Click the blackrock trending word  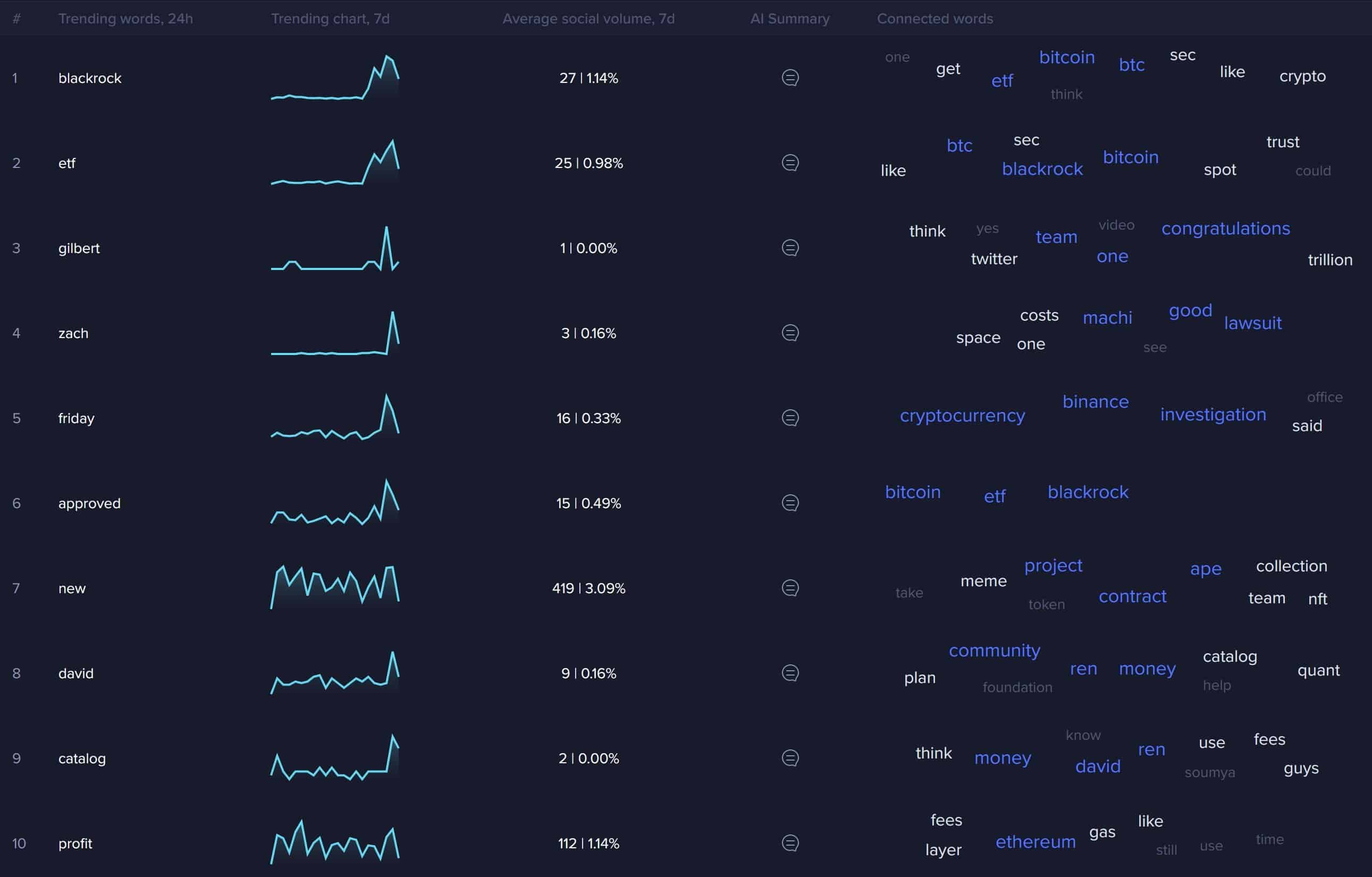tap(89, 78)
